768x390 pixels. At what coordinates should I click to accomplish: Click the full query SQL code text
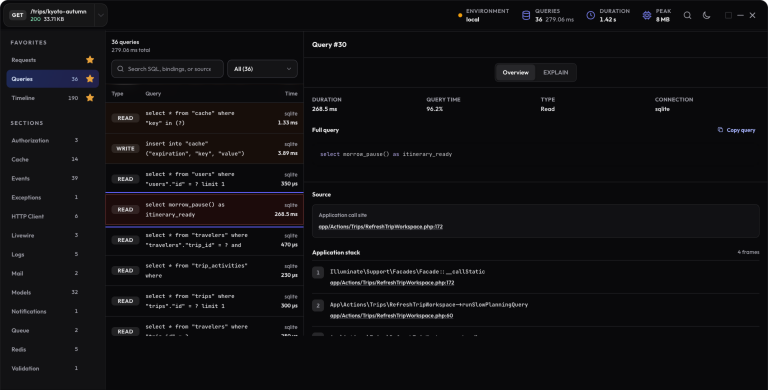coord(386,154)
